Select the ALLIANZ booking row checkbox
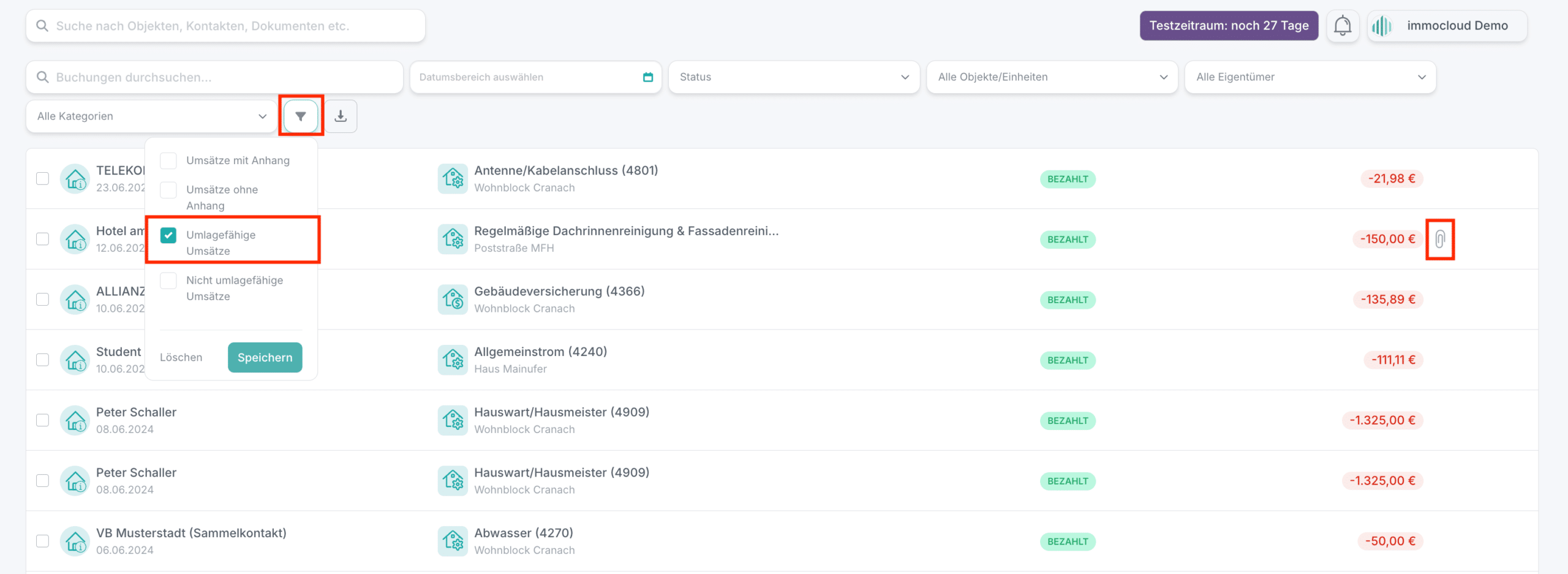This screenshot has width=1568, height=574. coord(42,299)
